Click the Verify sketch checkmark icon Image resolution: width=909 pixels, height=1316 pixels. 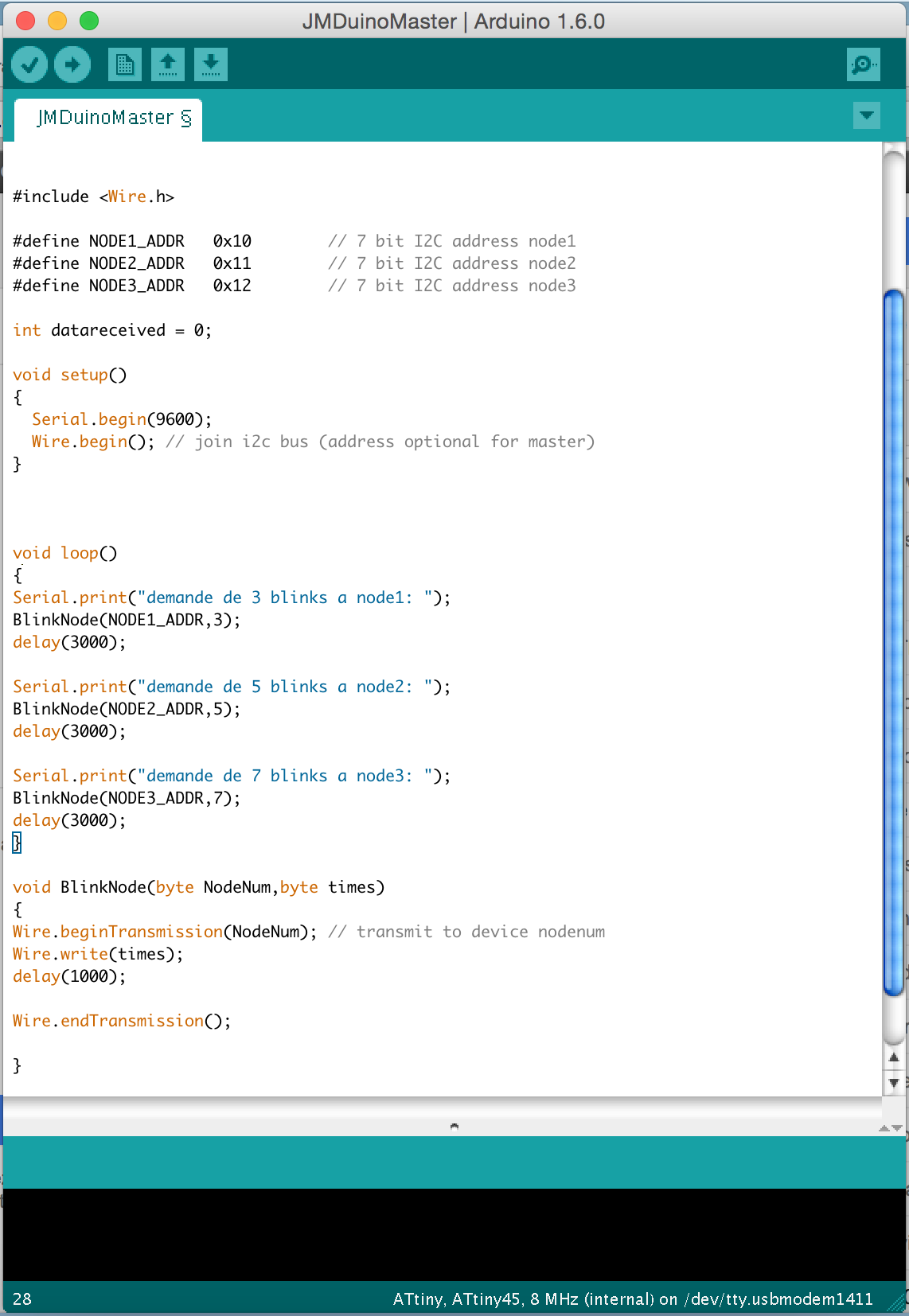29,64
